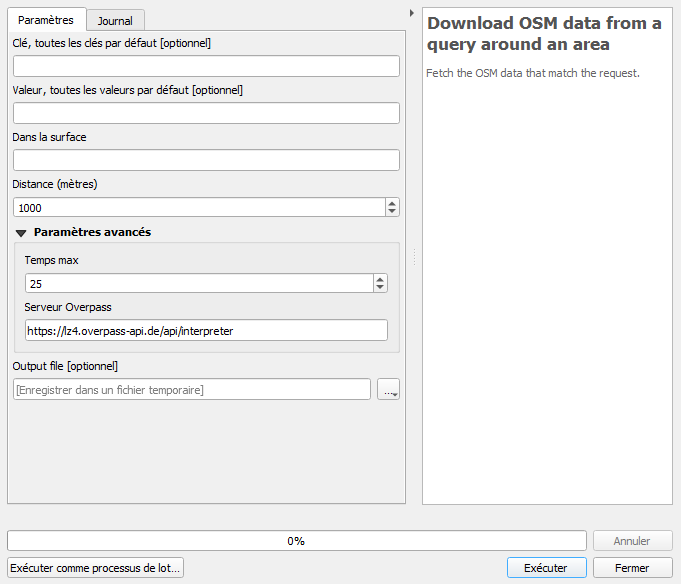Click the Output file path field
This screenshot has width=681, height=584.
[x=191, y=389]
